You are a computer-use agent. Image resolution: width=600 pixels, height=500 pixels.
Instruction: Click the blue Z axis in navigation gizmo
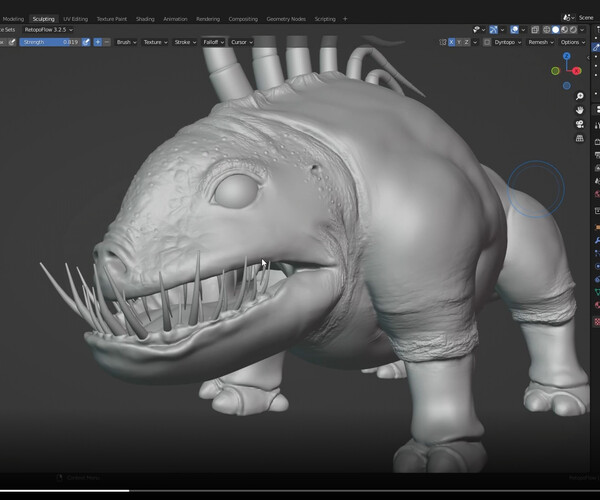tap(568, 57)
